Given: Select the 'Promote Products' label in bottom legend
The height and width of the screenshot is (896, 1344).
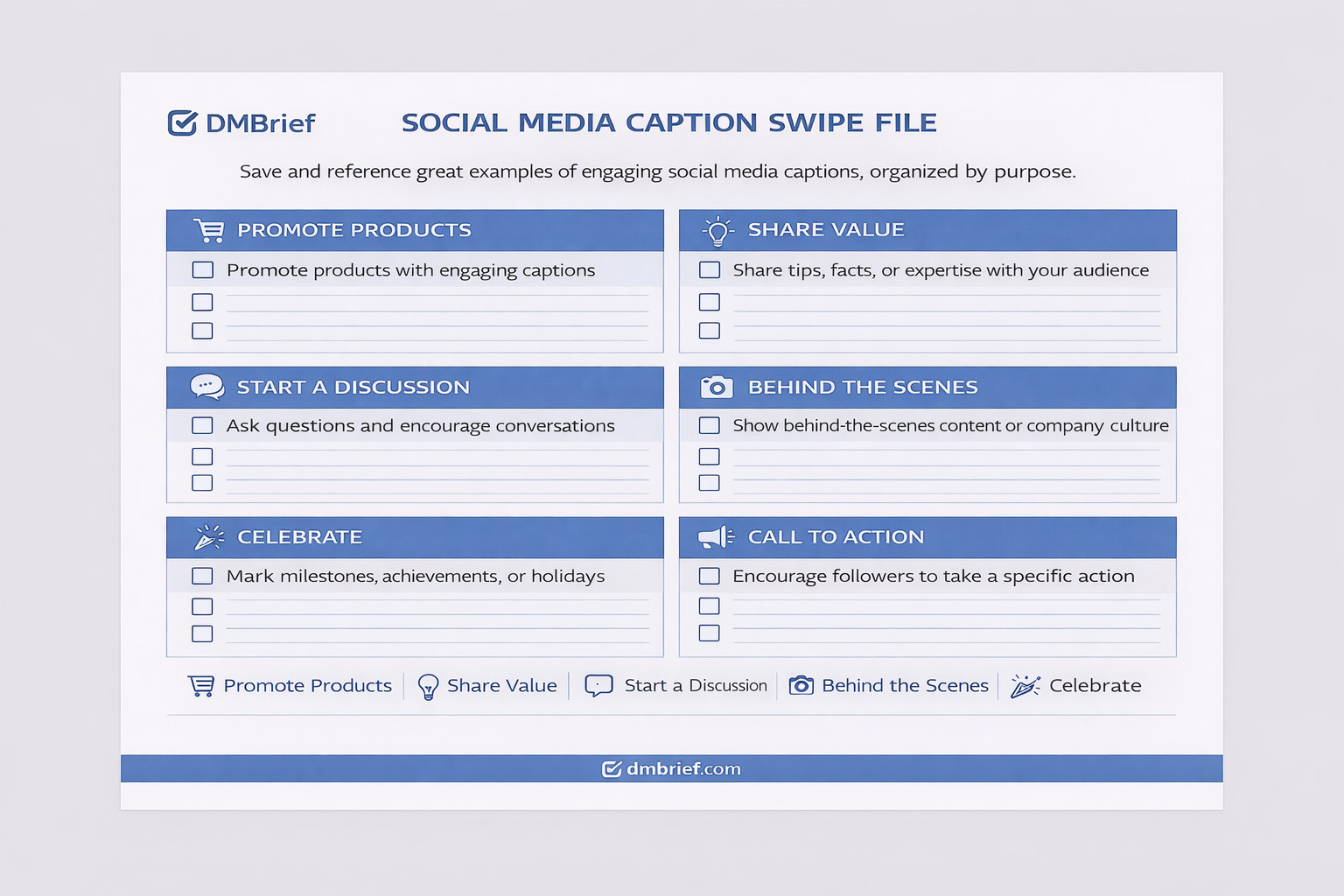Looking at the screenshot, I should point(307,686).
